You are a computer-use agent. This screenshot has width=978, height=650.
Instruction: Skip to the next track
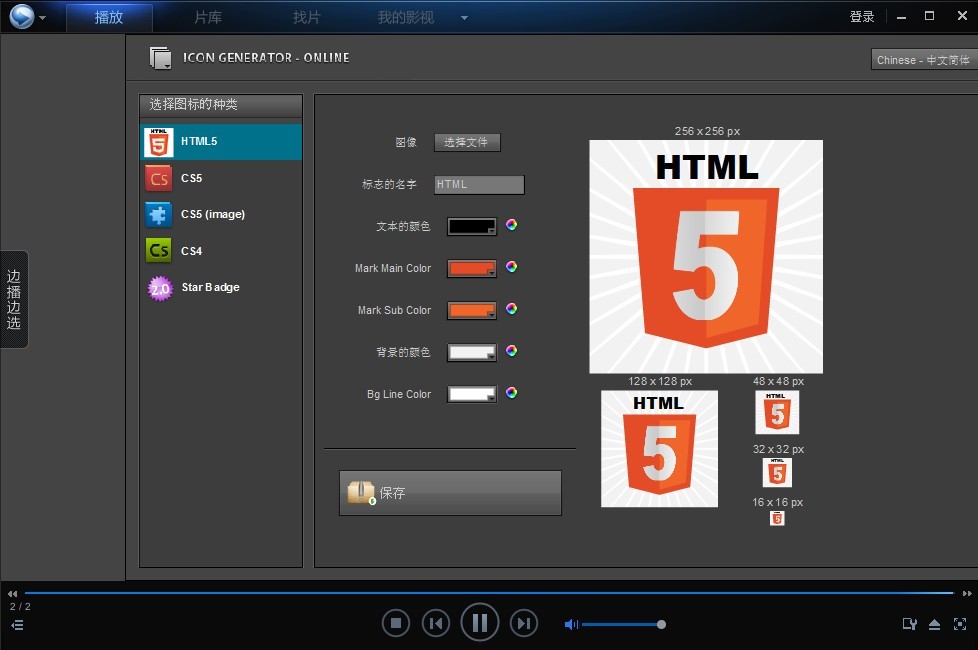(x=524, y=623)
